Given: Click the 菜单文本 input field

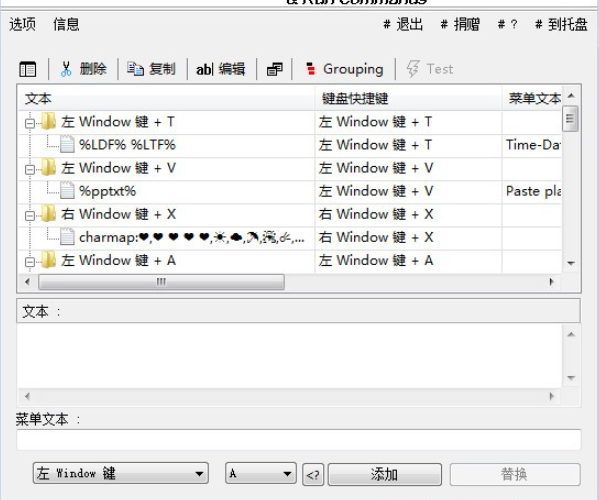Looking at the screenshot, I should click(299, 440).
